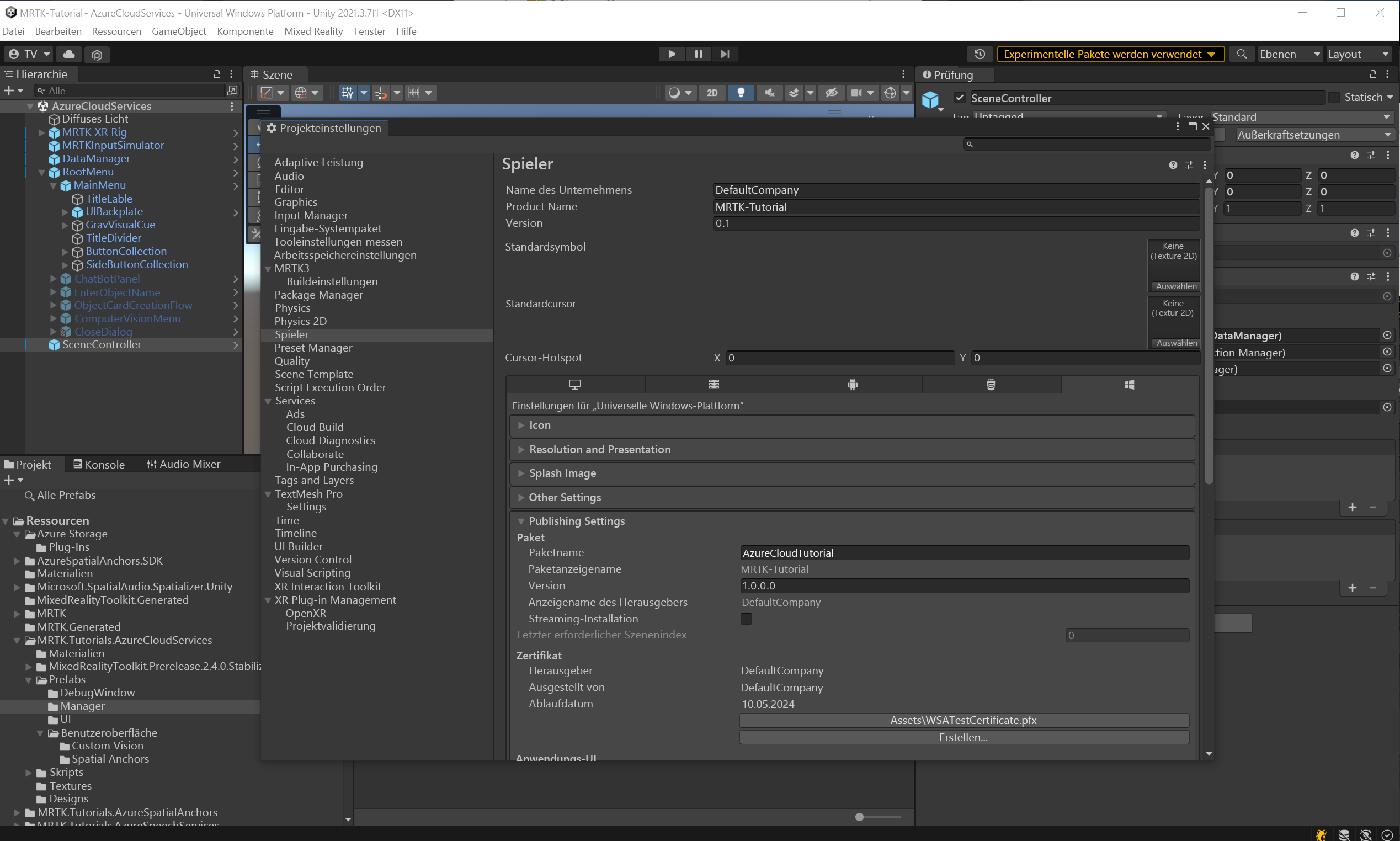
Task: Click Assets\WSATestCertificate.pfx button
Action: (963, 720)
